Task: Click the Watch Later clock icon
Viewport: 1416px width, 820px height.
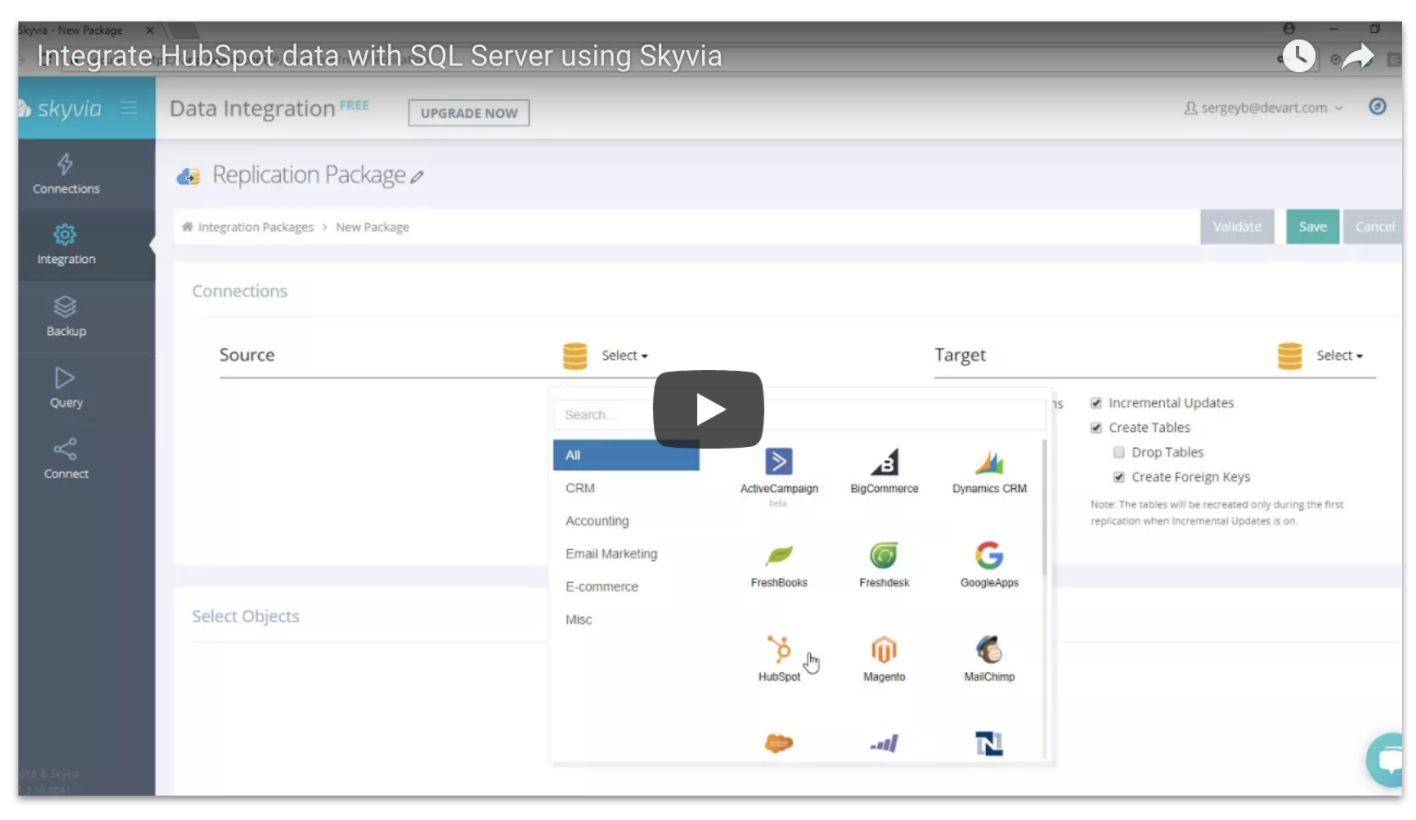Action: click(x=1298, y=56)
